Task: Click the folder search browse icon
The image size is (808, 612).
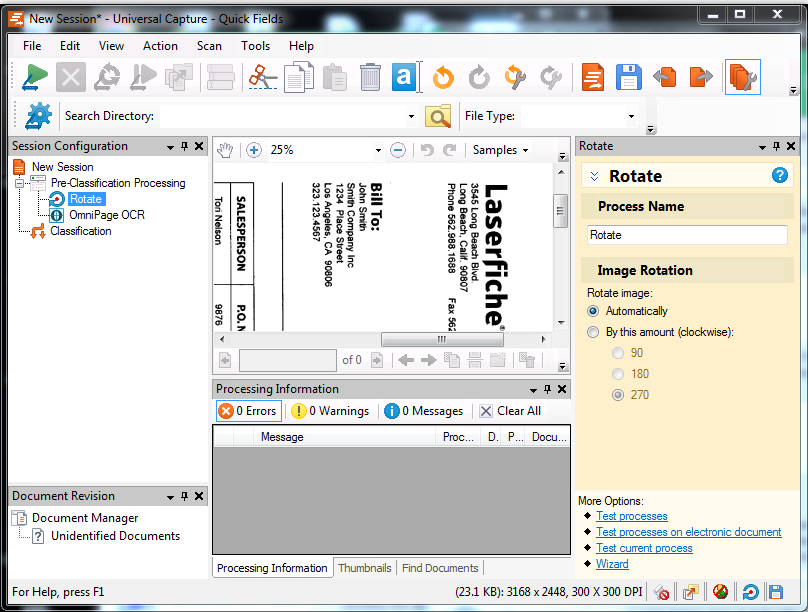Action: [x=438, y=116]
